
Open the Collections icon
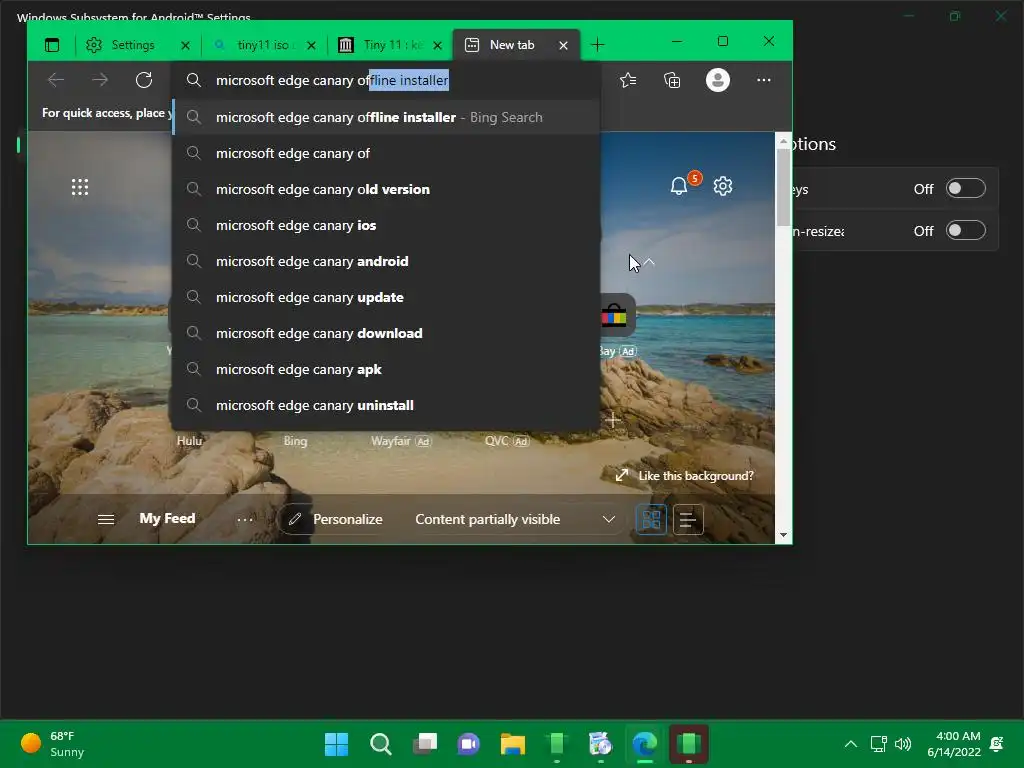[x=672, y=80]
